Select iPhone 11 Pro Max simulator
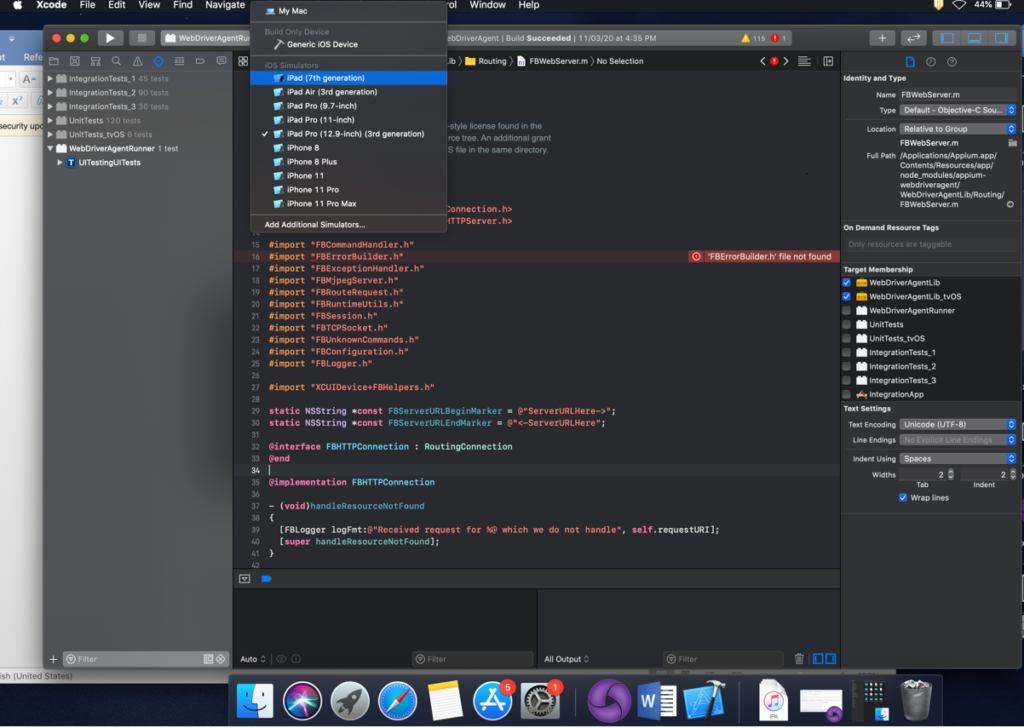The height and width of the screenshot is (728, 1024). pos(349,204)
